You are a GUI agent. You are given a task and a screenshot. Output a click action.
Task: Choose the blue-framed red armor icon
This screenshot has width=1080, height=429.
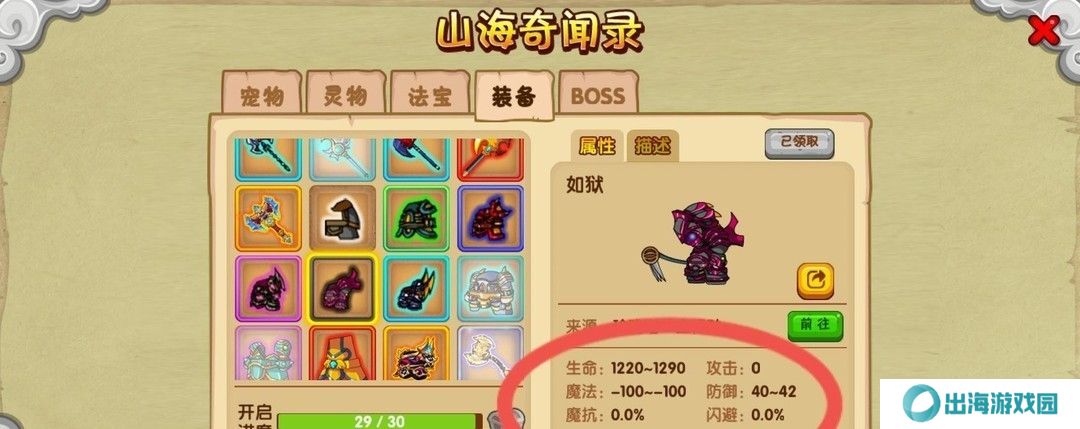[490, 218]
